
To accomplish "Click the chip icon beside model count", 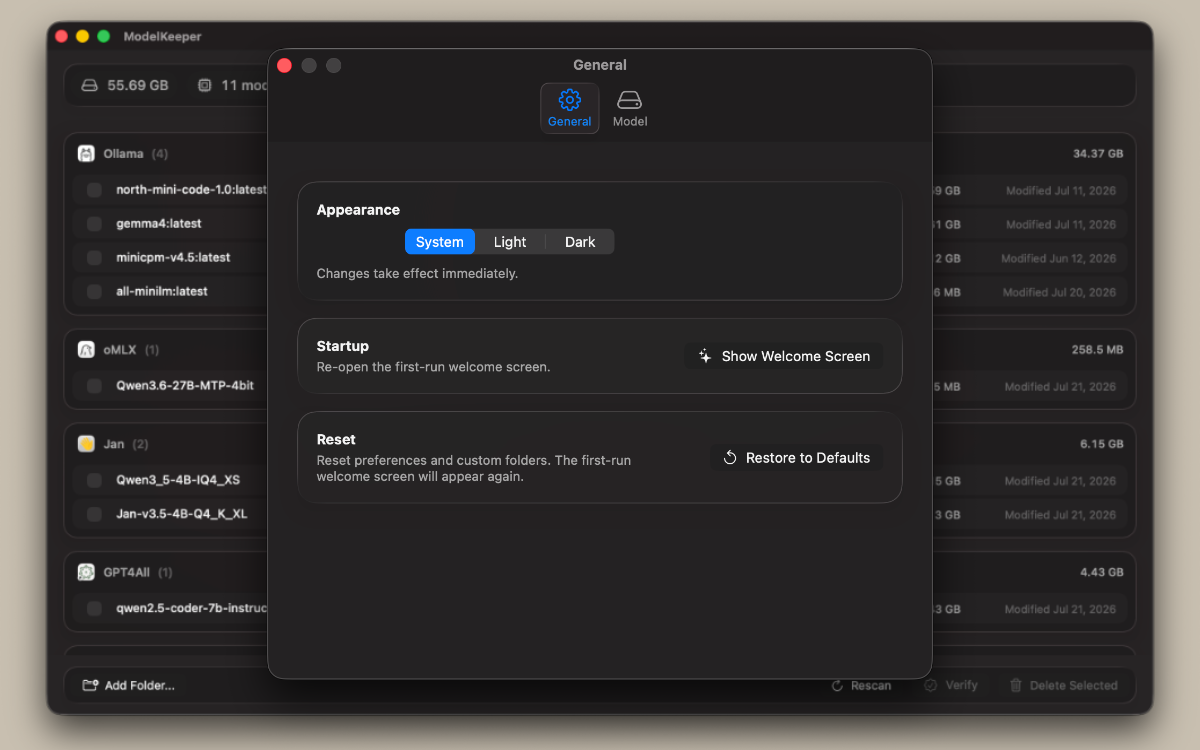I will coord(205,86).
